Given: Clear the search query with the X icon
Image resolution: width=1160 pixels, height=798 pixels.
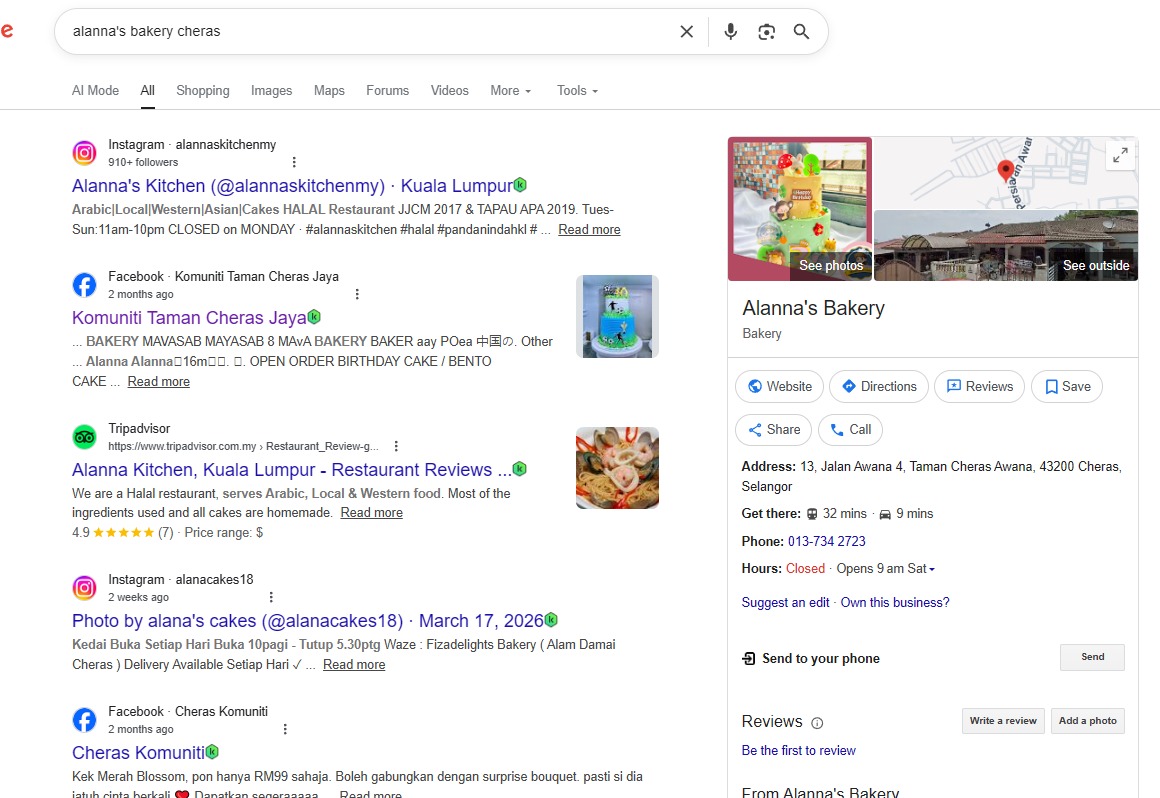Looking at the screenshot, I should pos(686,31).
